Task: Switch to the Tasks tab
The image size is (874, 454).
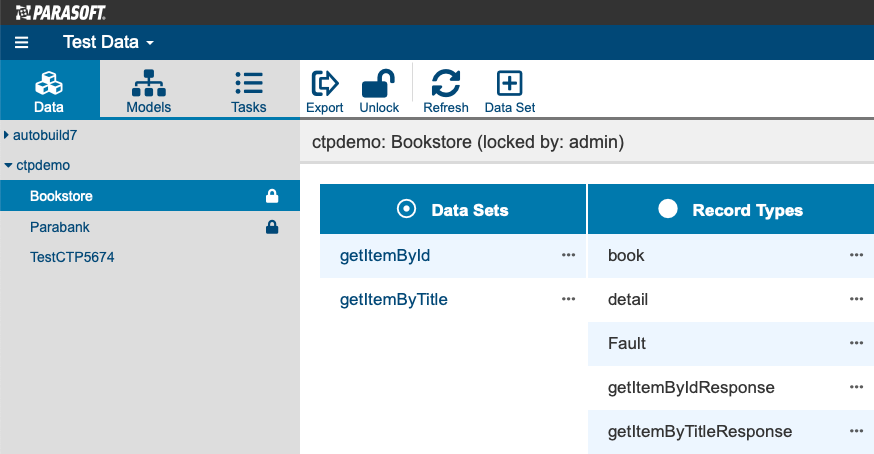Action: [x=249, y=89]
